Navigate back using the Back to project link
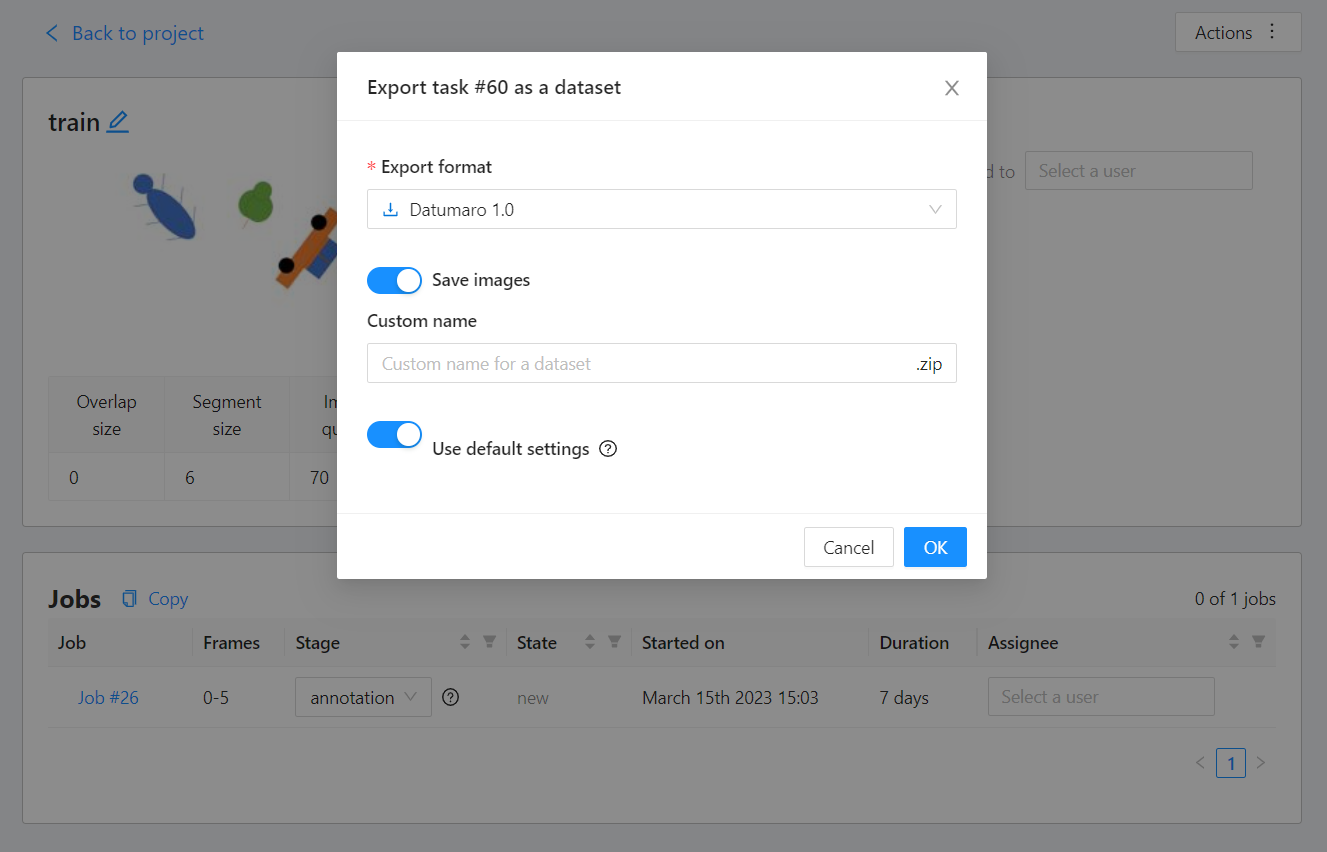Image resolution: width=1327 pixels, height=852 pixels. point(124,33)
